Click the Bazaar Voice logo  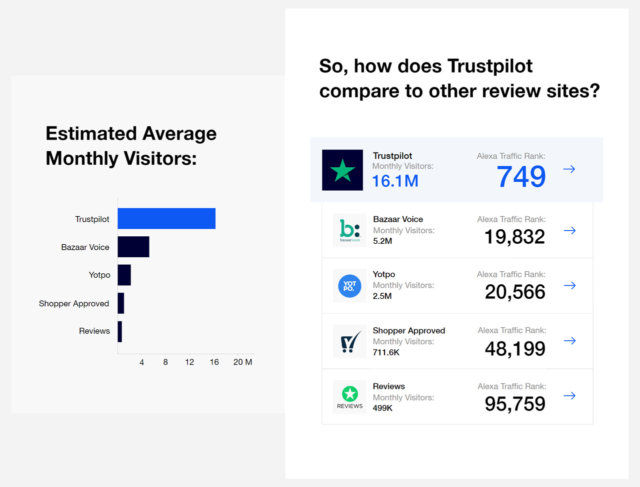tap(350, 230)
